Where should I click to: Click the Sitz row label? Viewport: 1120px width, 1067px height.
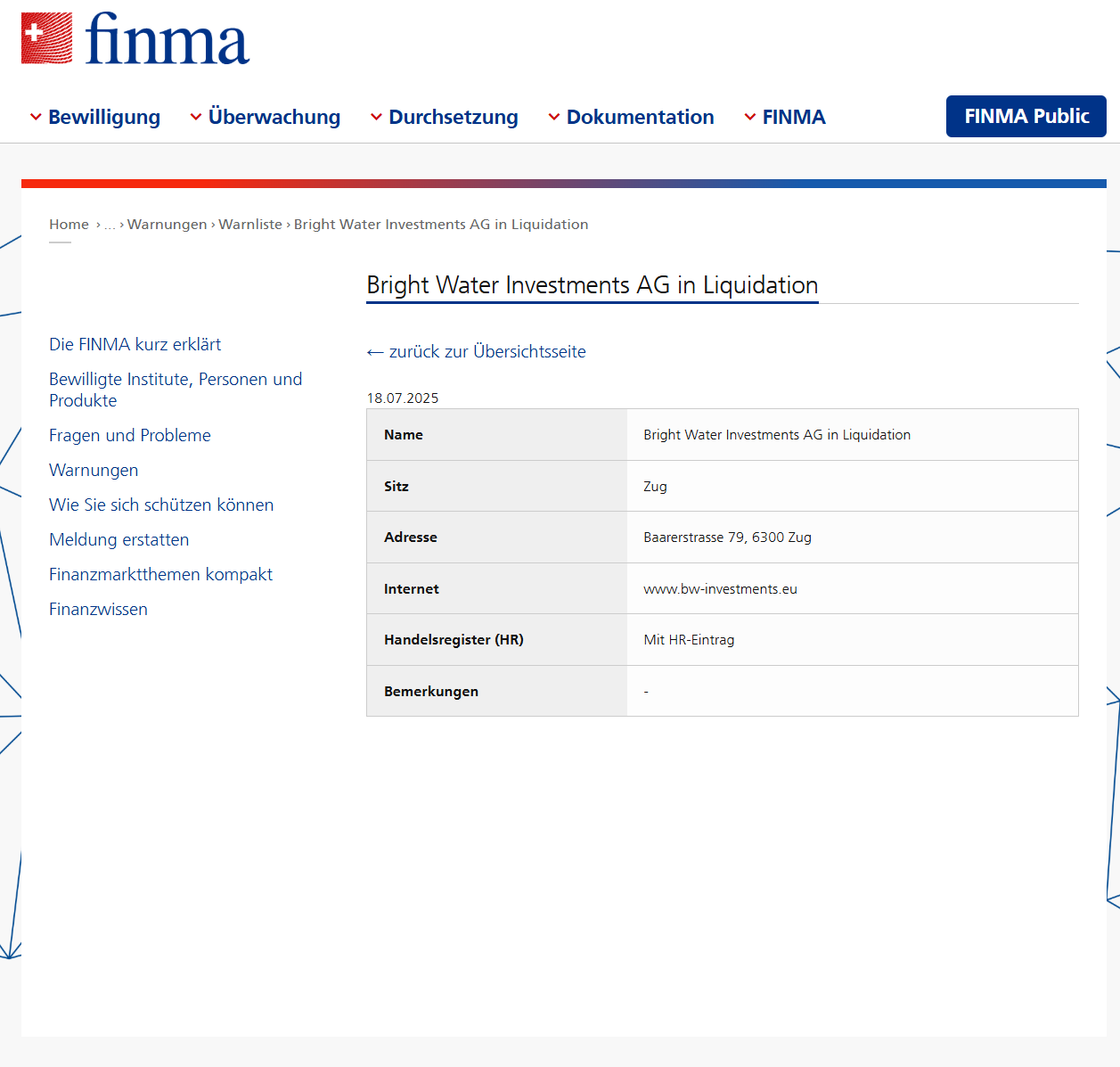(x=396, y=487)
